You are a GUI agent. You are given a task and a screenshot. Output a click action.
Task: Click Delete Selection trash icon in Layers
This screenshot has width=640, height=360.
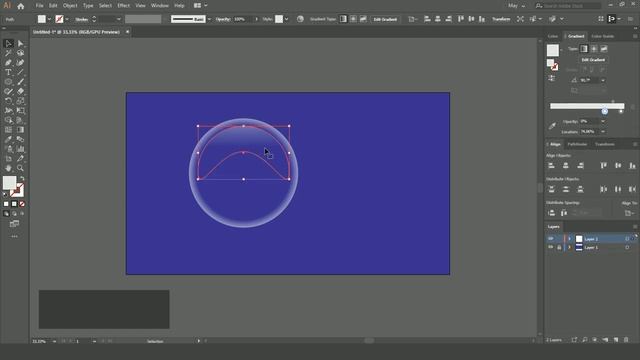pyautogui.click(x=626, y=340)
